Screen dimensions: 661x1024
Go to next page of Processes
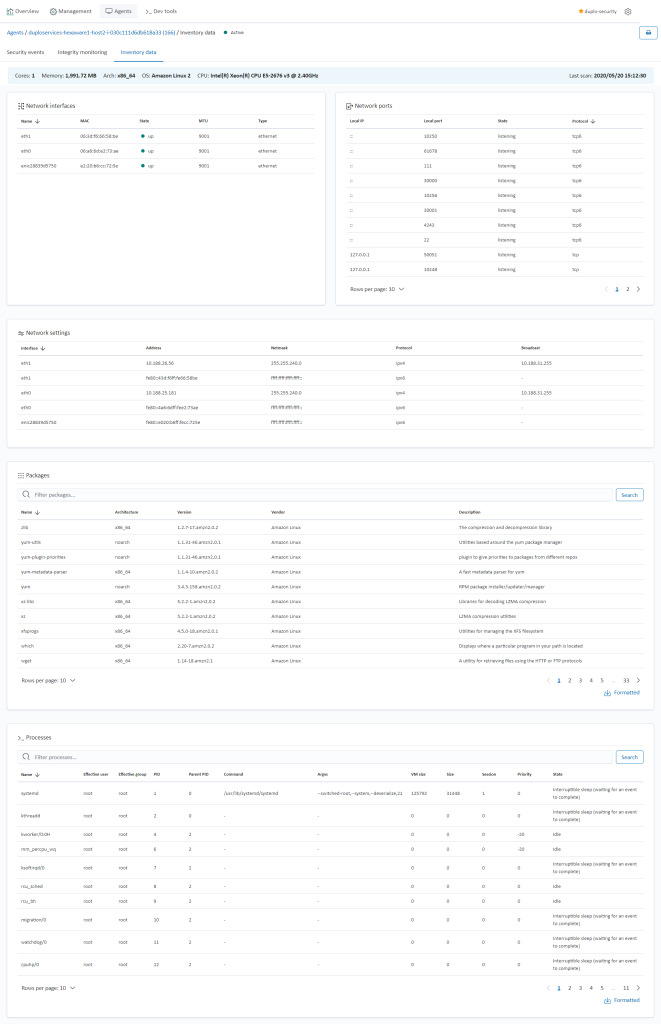[x=639, y=987]
